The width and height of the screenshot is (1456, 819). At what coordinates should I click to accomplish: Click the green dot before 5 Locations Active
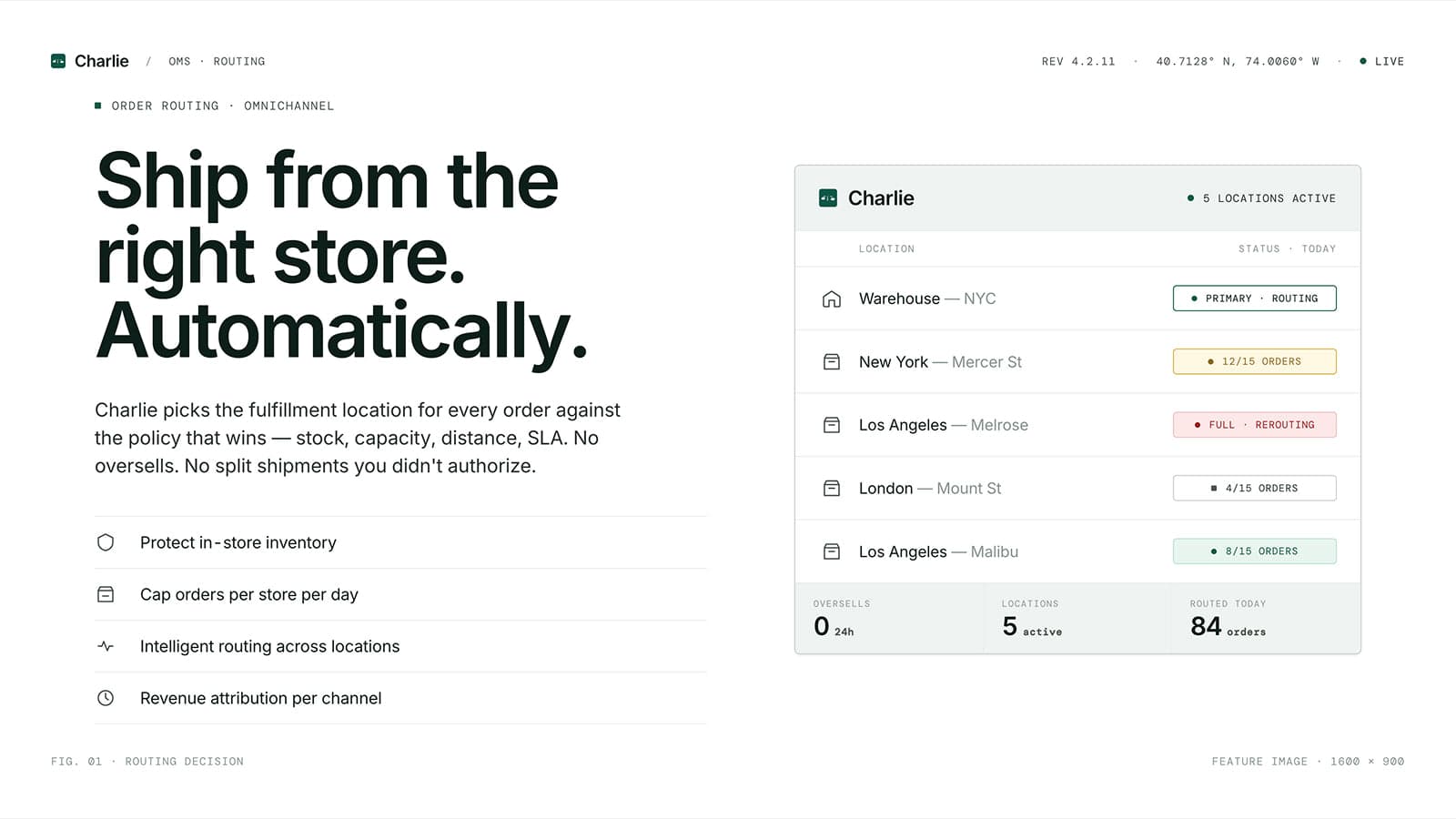tap(1190, 197)
